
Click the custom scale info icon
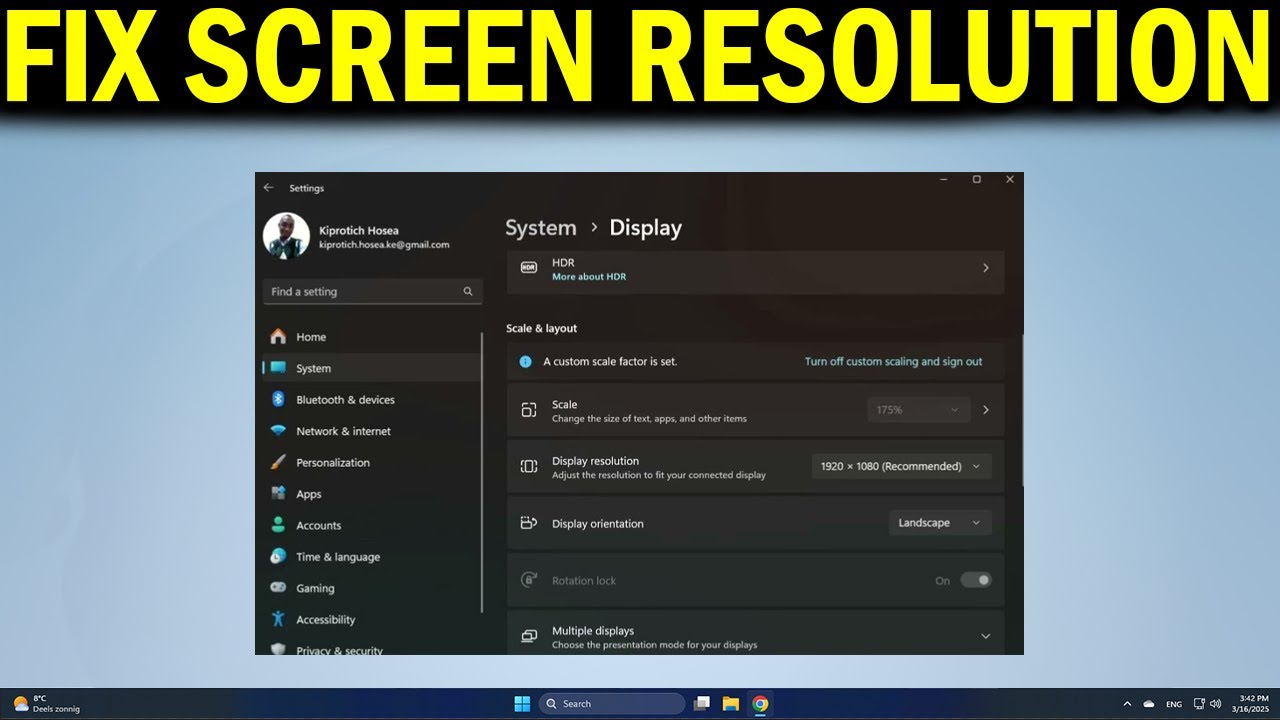(525, 362)
